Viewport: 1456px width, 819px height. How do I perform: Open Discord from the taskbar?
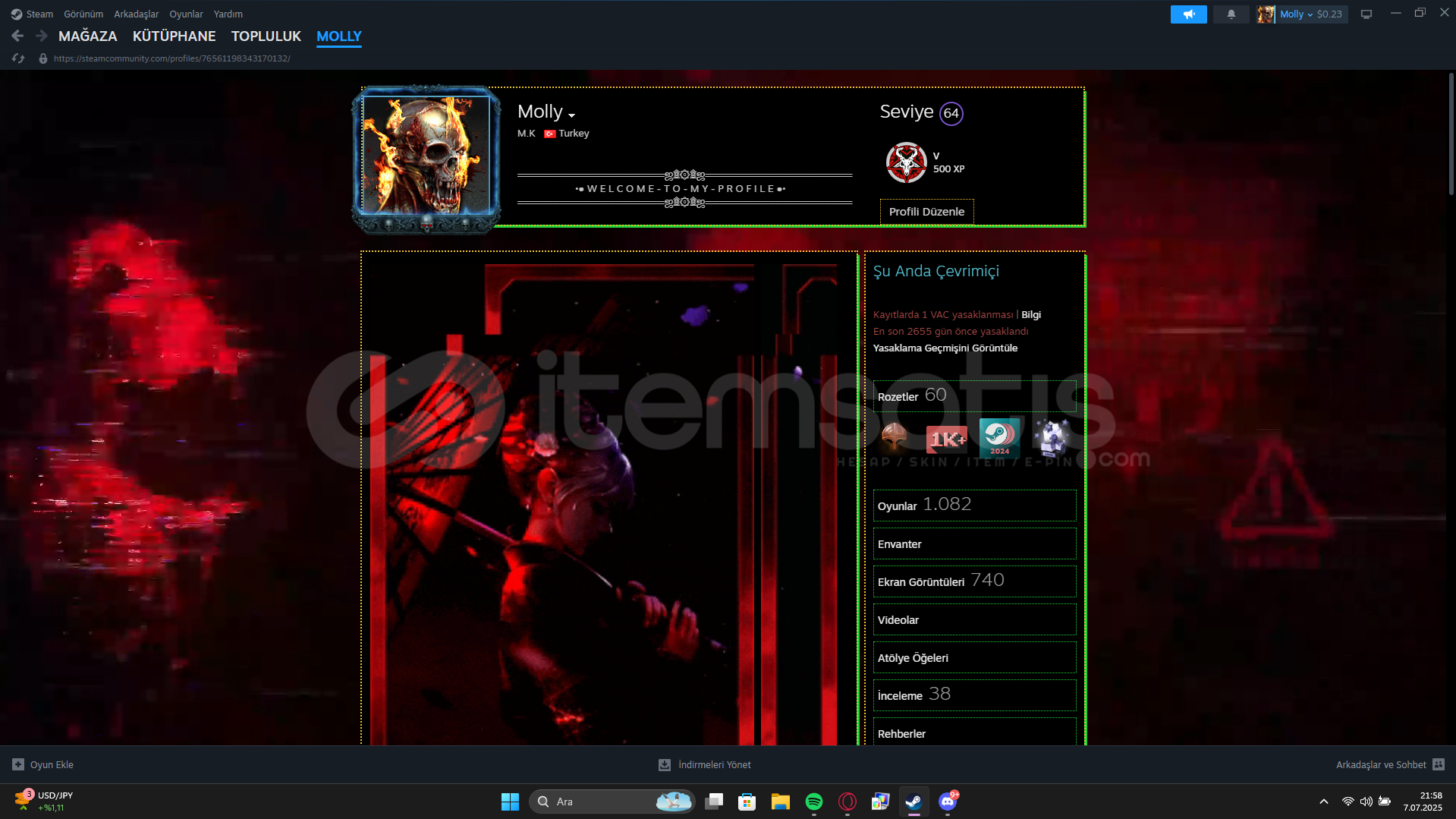948,802
